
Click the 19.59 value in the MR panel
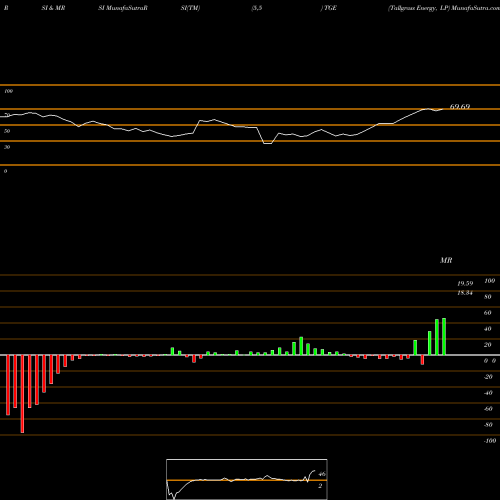(x=465, y=284)
